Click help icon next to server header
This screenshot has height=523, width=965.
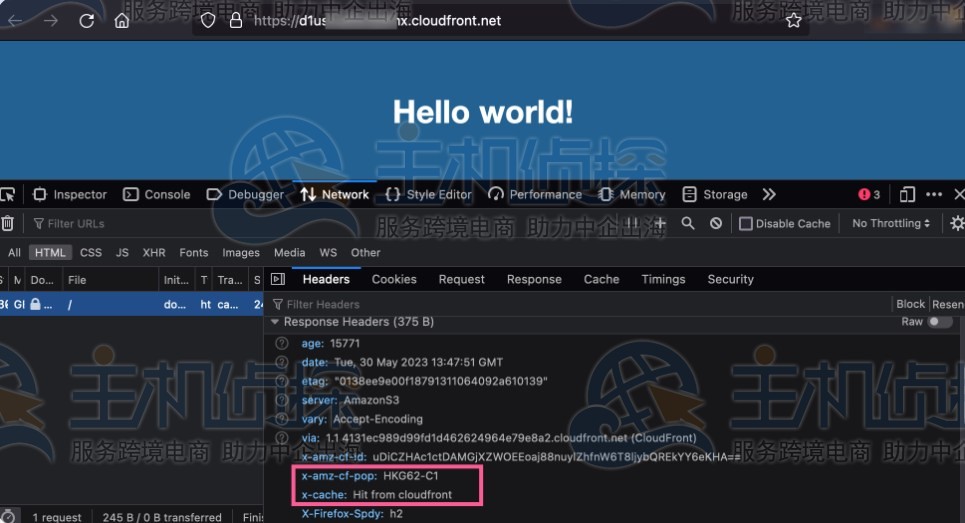(281, 400)
